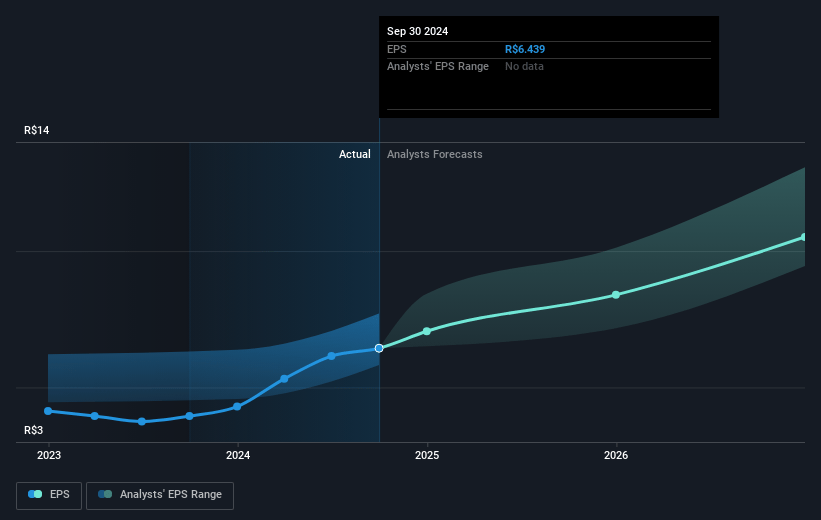This screenshot has width=821, height=520.
Task: Click the EPS value R$6.439 in tooltip
Action: pos(525,49)
